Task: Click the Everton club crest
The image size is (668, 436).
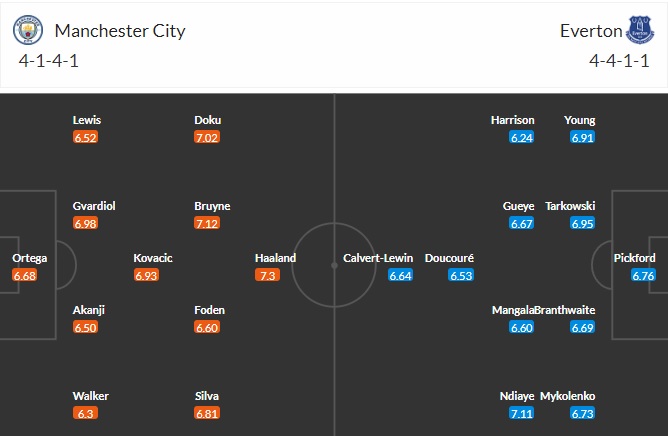Action: pyautogui.click(x=639, y=30)
